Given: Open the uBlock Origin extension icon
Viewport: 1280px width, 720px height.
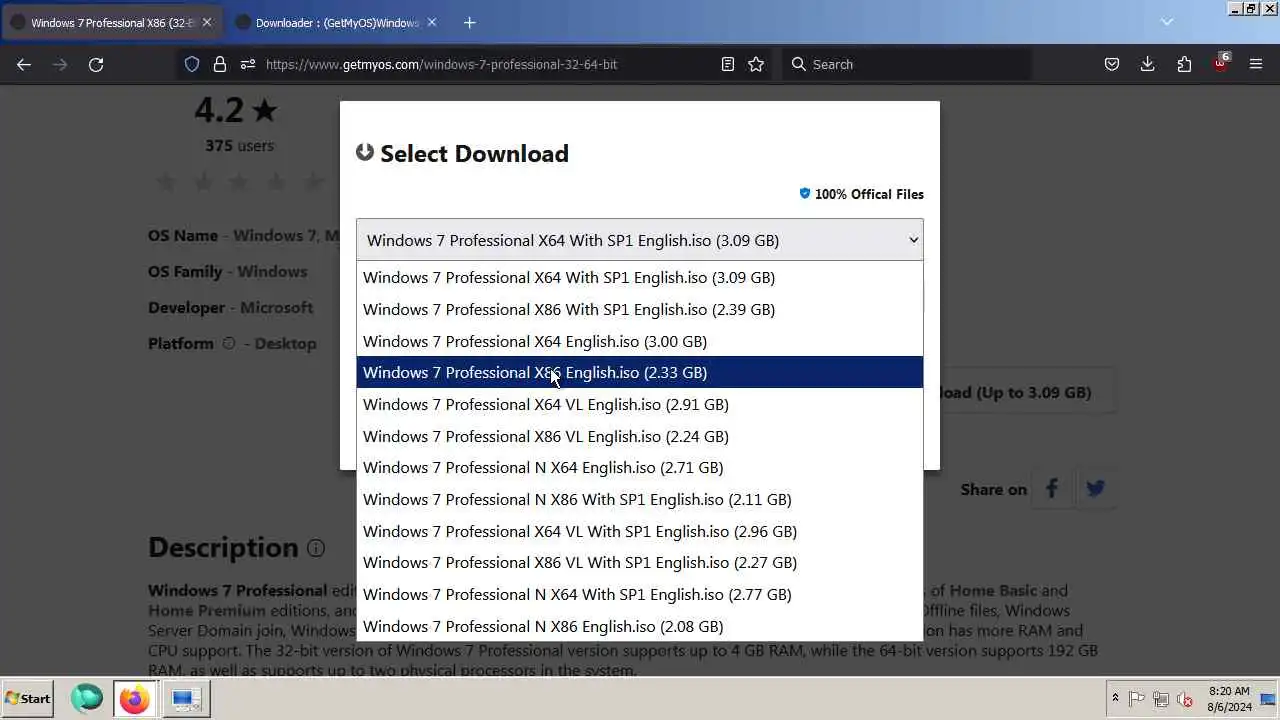Looking at the screenshot, I should click(x=1221, y=62).
